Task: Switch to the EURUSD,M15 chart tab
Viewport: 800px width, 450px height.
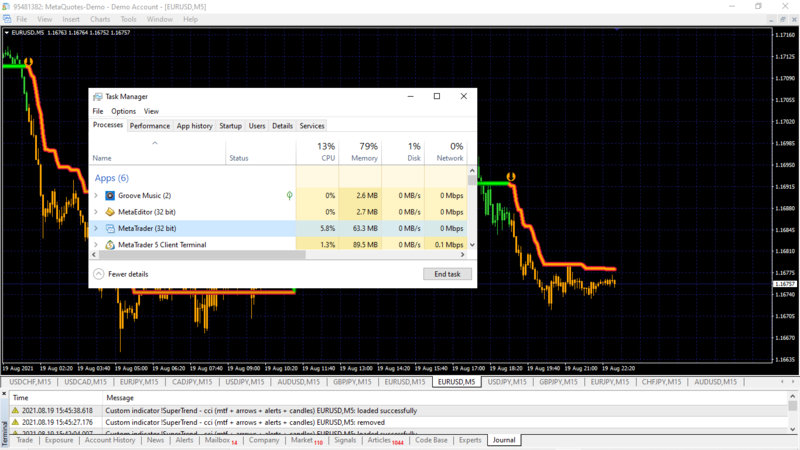Action: coord(405,382)
